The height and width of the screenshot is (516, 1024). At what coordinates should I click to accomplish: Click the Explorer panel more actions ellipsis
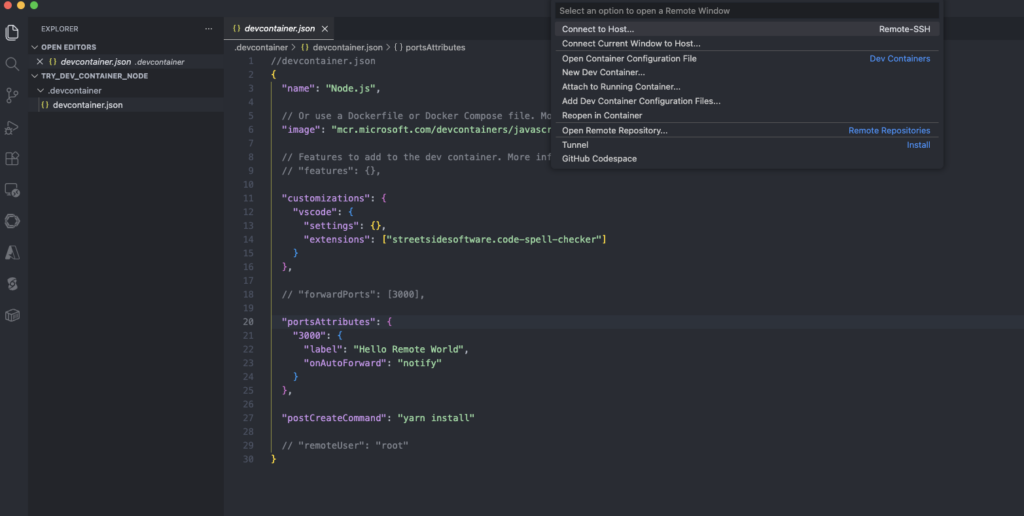(x=208, y=29)
